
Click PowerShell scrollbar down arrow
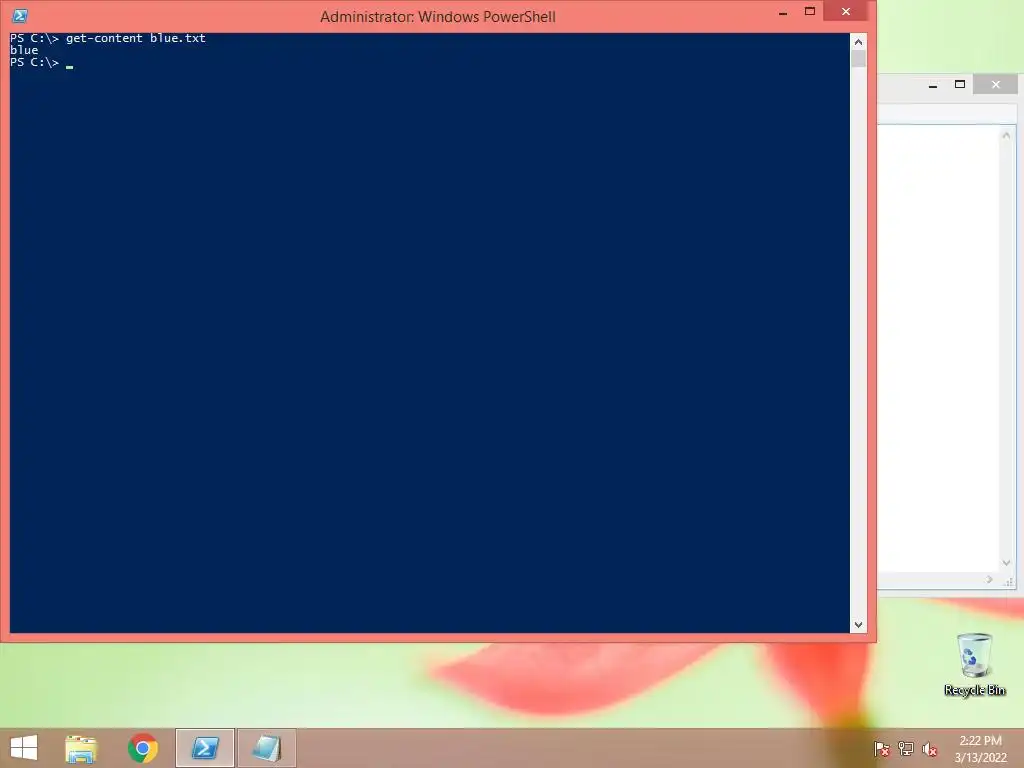click(858, 625)
